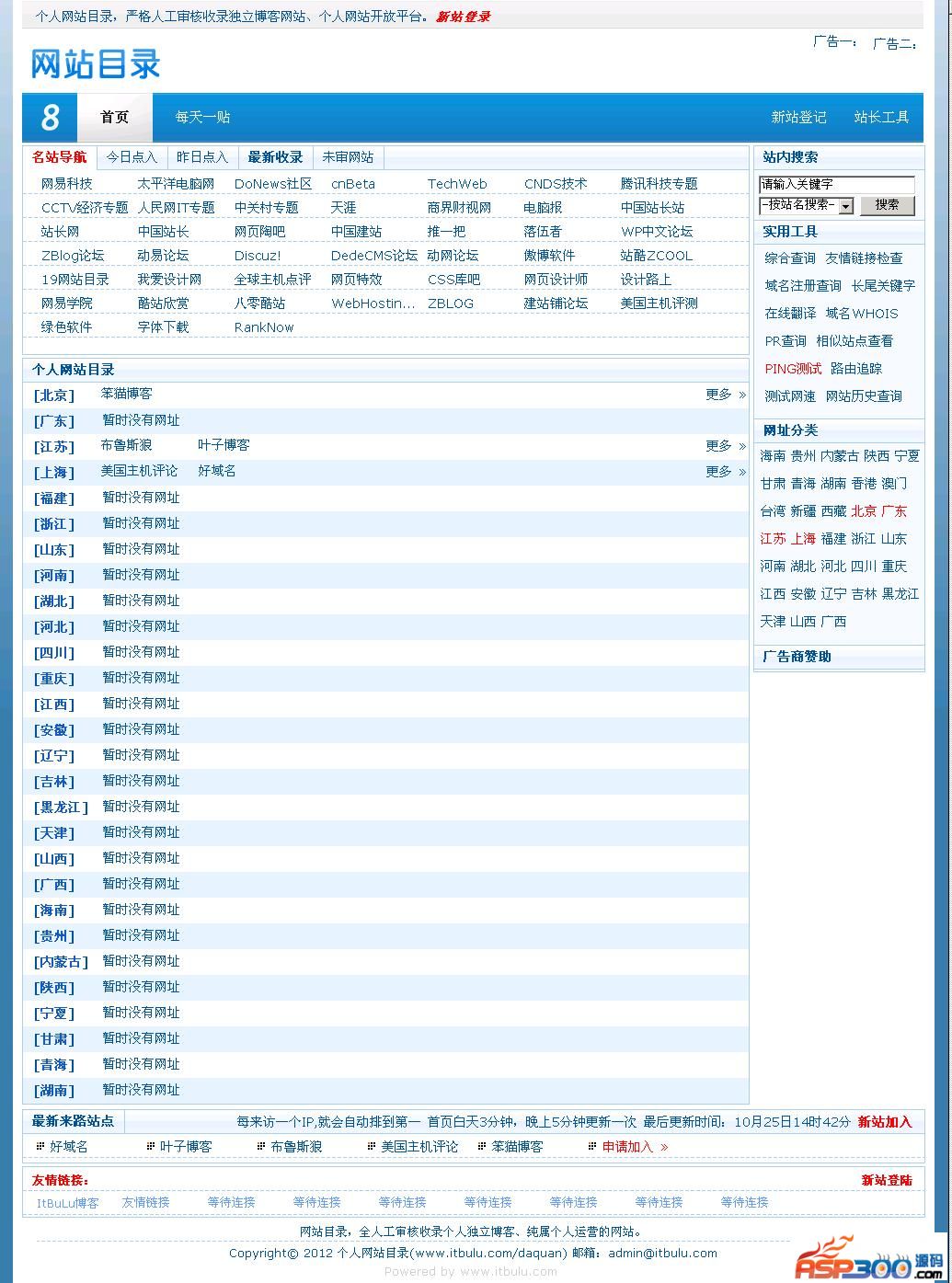The height and width of the screenshot is (1283, 952).
Task: Open the RankNow link
Action: click(264, 327)
